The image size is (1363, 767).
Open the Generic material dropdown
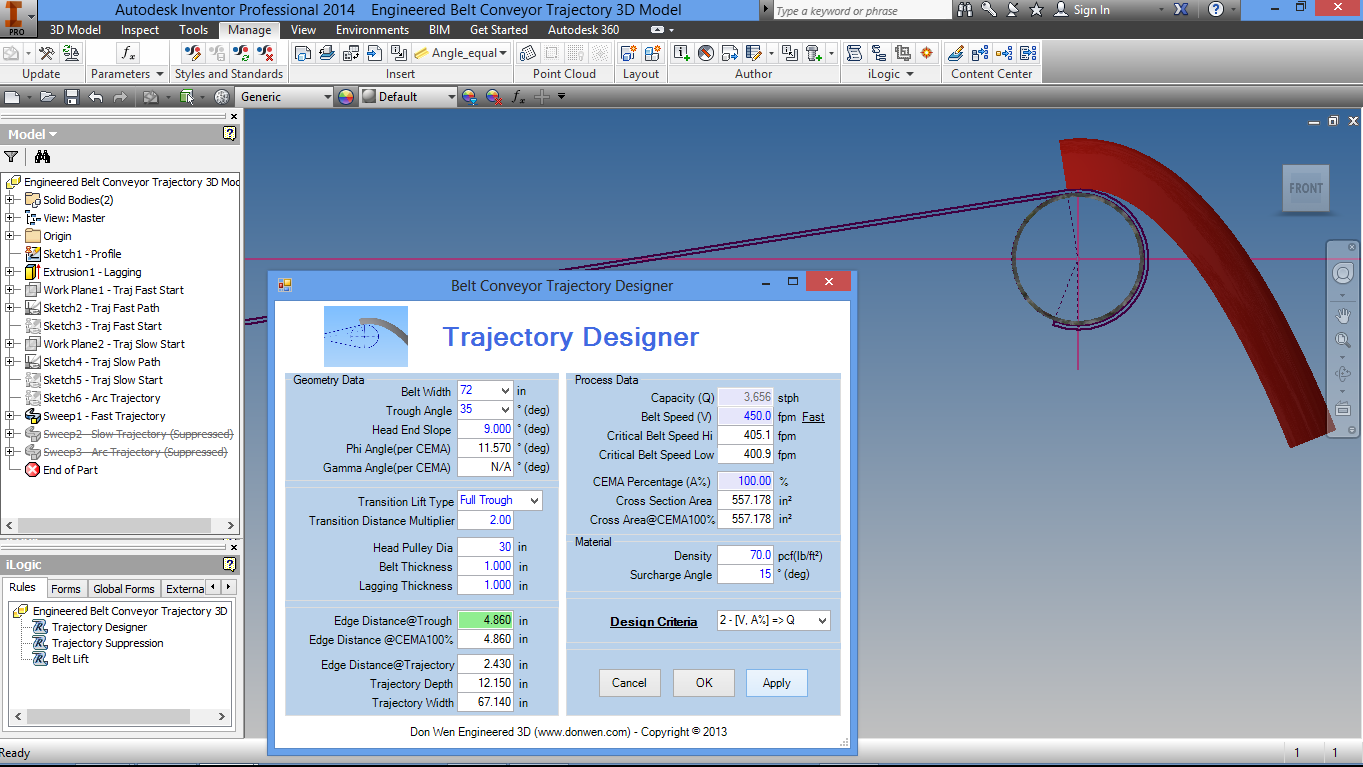pyautogui.click(x=326, y=97)
